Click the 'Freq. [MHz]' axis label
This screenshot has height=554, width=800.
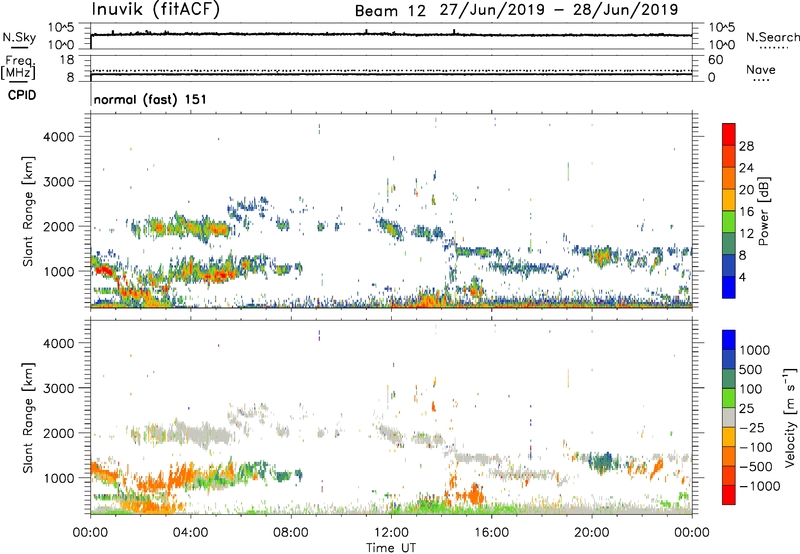(18, 68)
